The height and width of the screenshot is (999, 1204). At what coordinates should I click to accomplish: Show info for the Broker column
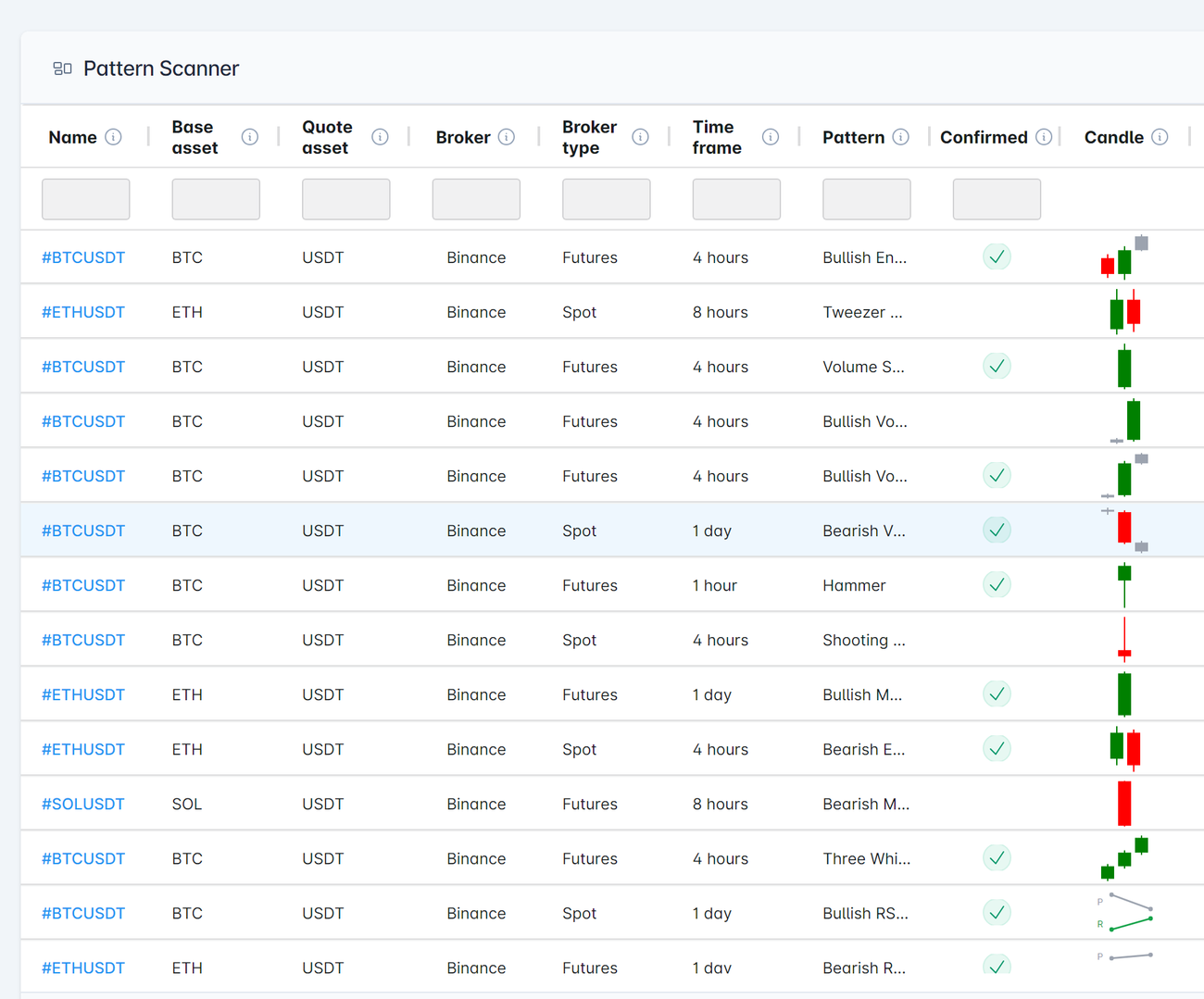pos(506,137)
